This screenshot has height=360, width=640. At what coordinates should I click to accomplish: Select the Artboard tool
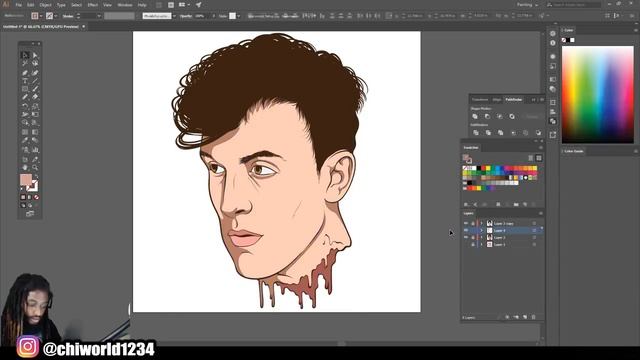[25, 159]
